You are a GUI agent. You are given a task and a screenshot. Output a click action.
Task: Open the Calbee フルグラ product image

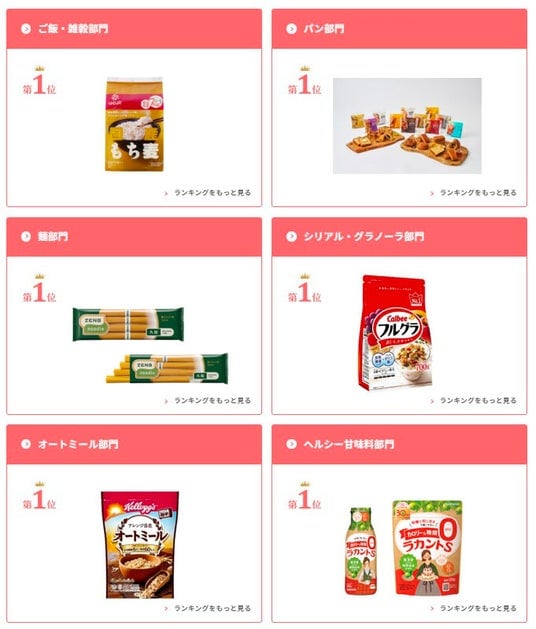pyautogui.click(x=395, y=333)
